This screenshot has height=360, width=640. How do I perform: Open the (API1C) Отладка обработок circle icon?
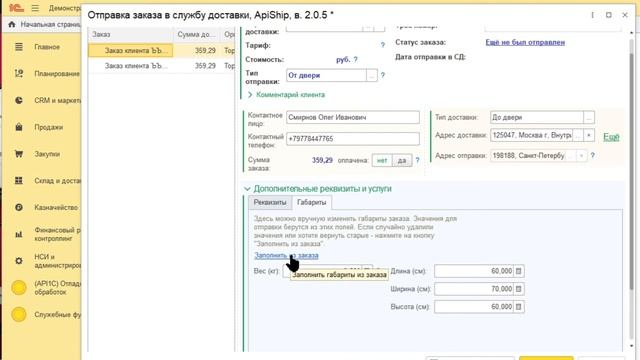(19, 288)
